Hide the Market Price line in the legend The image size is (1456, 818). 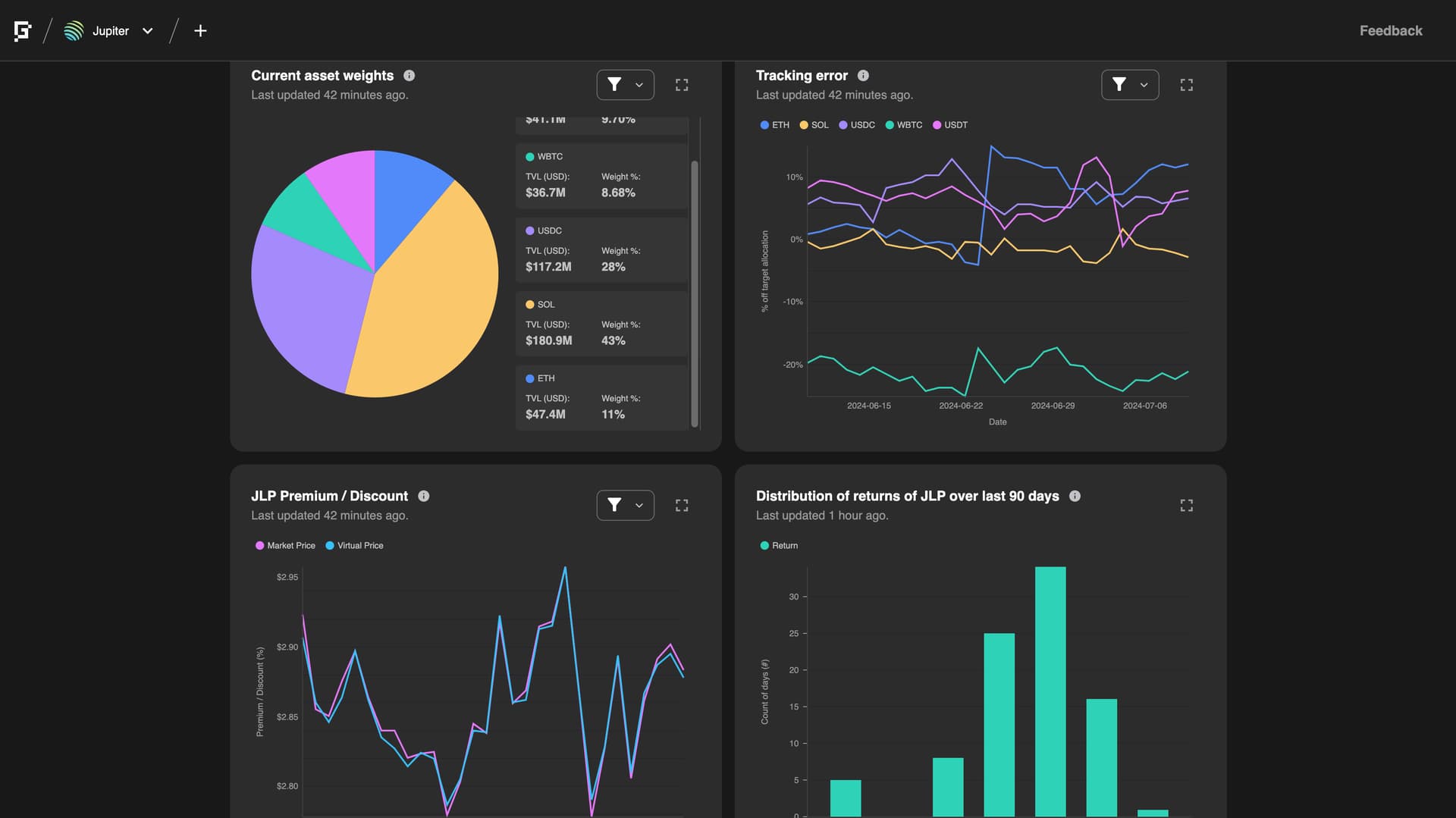285,545
